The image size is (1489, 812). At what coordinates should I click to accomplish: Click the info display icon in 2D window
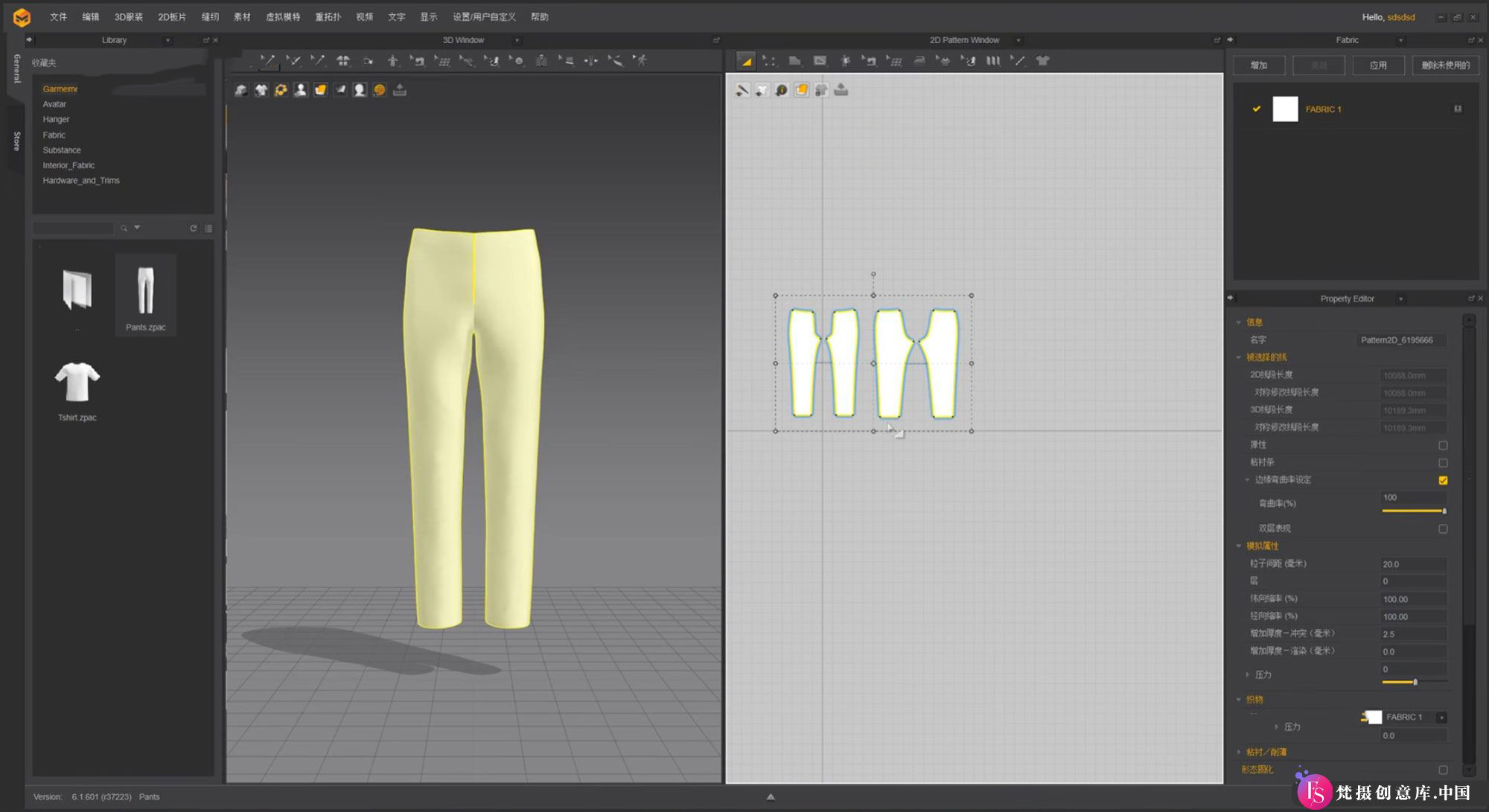click(x=782, y=90)
